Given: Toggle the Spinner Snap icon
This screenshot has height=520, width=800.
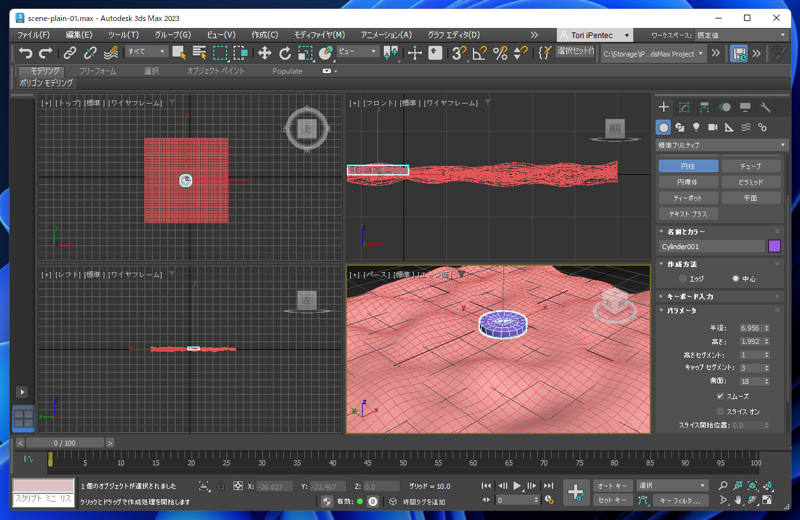Looking at the screenshot, I should coord(520,53).
